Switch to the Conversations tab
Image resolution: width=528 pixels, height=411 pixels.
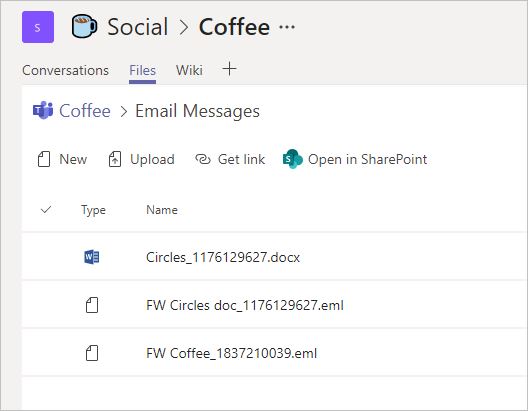pyautogui.click(x=65, y=70)
